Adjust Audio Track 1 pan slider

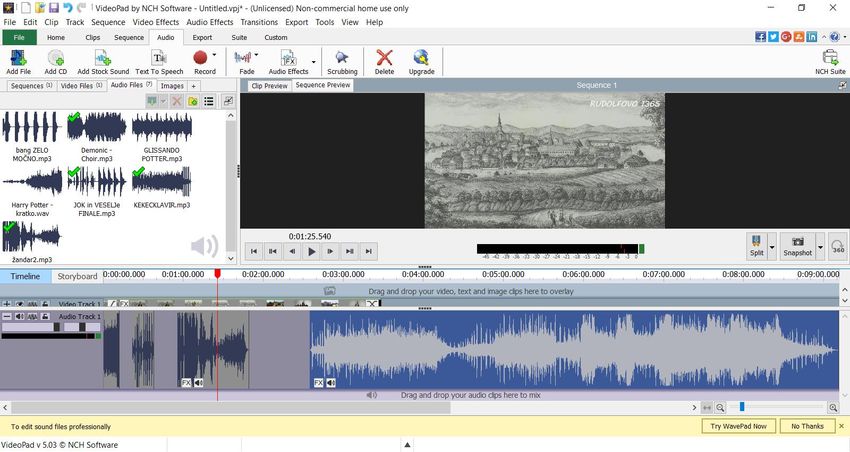pos(82,327)
